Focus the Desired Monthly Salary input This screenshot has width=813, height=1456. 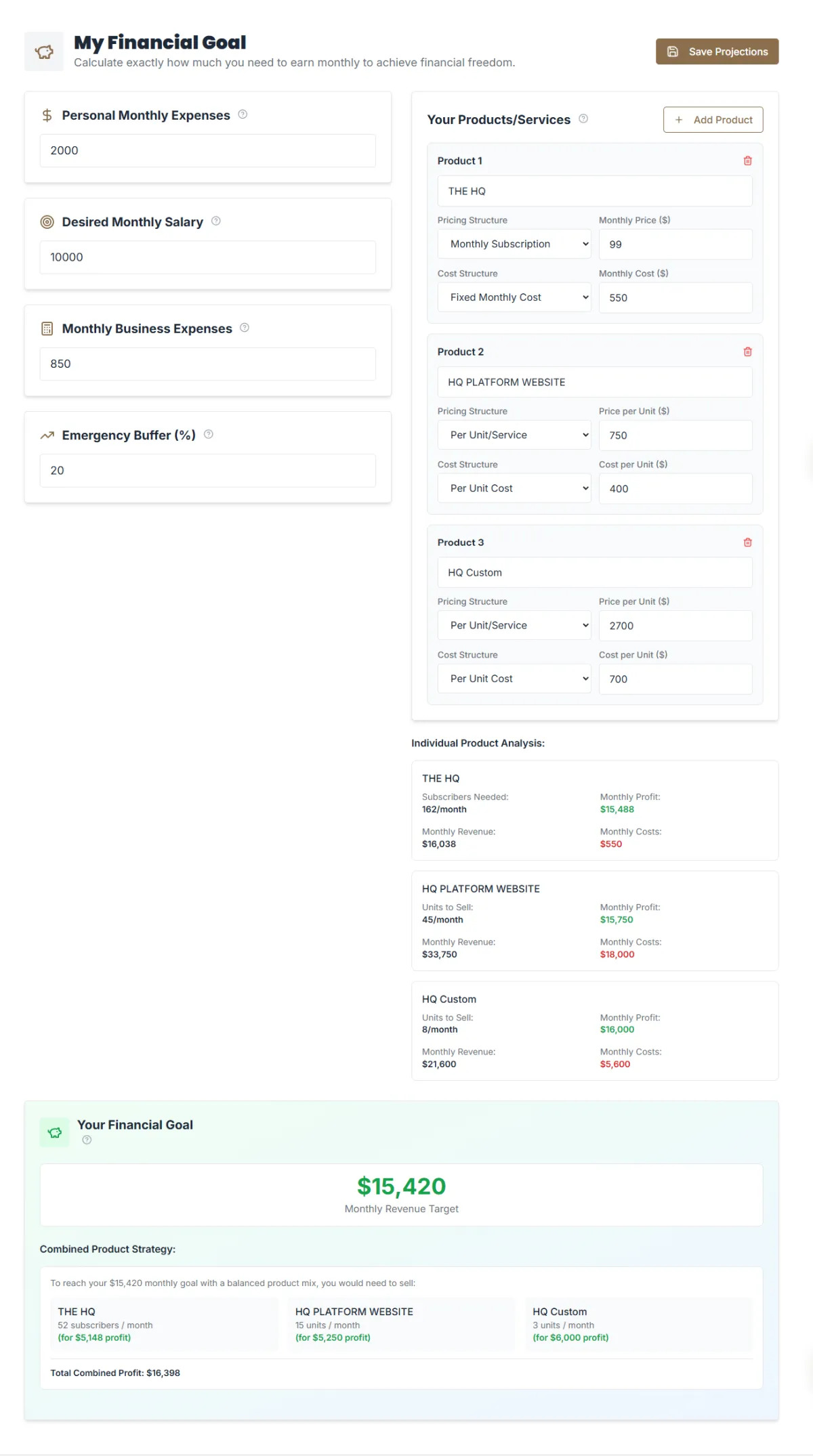coord(207,257)
